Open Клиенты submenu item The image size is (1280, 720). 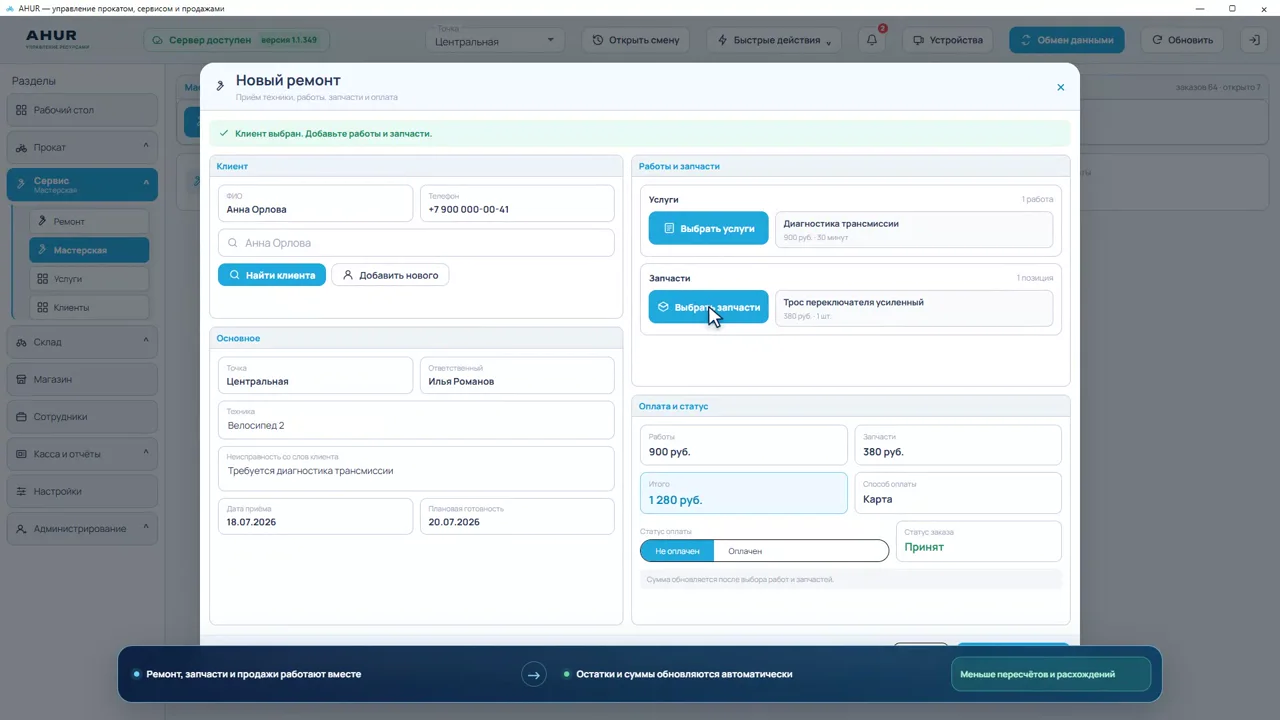tap(89, 307)
